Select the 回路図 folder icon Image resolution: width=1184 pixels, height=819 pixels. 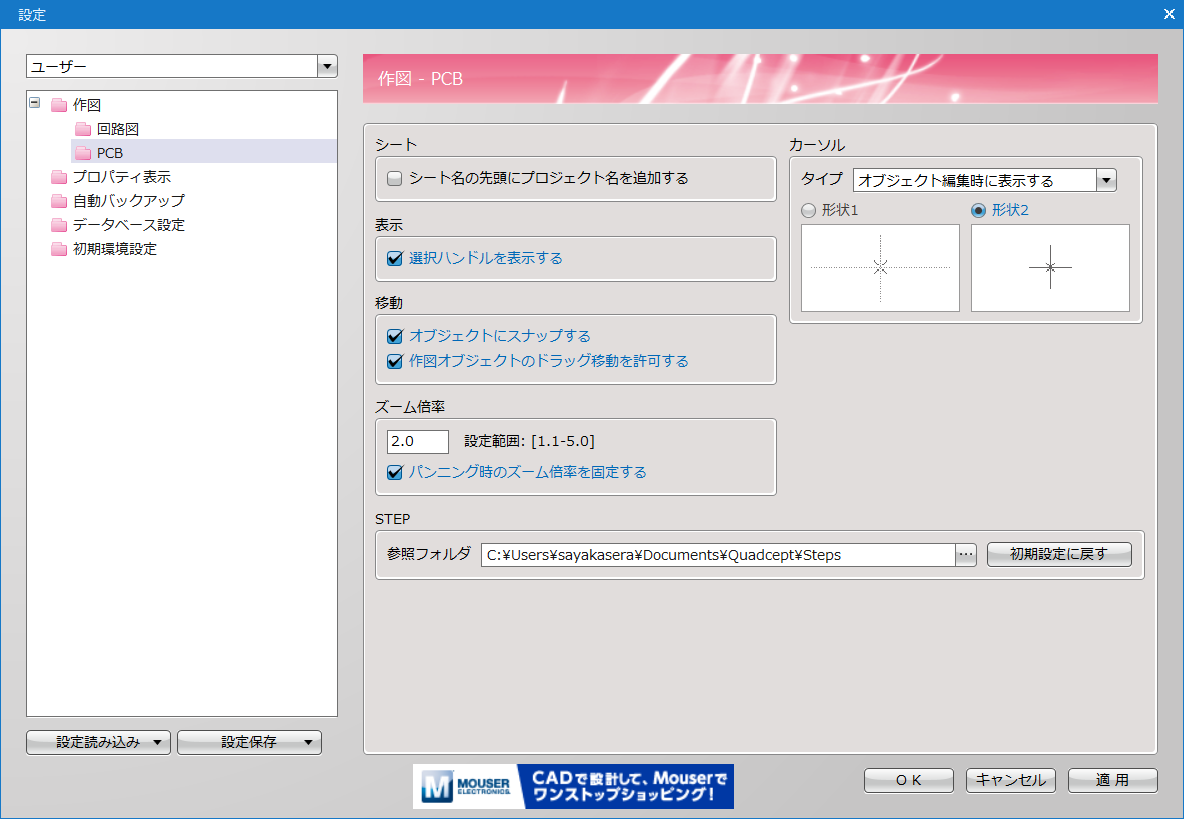pyautogui.click(x=83, y=129)
